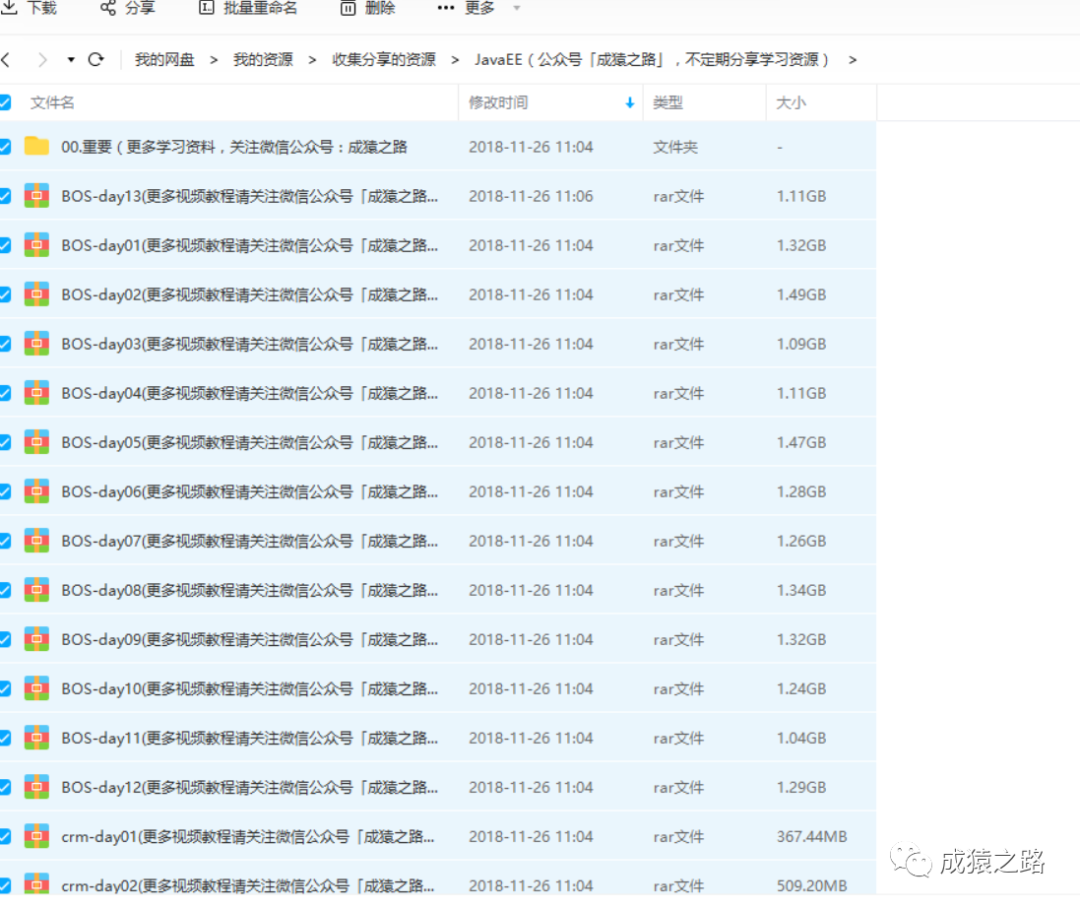Sort by 类型 column header
Viewport: 1080px width, 909px height.
668,103
